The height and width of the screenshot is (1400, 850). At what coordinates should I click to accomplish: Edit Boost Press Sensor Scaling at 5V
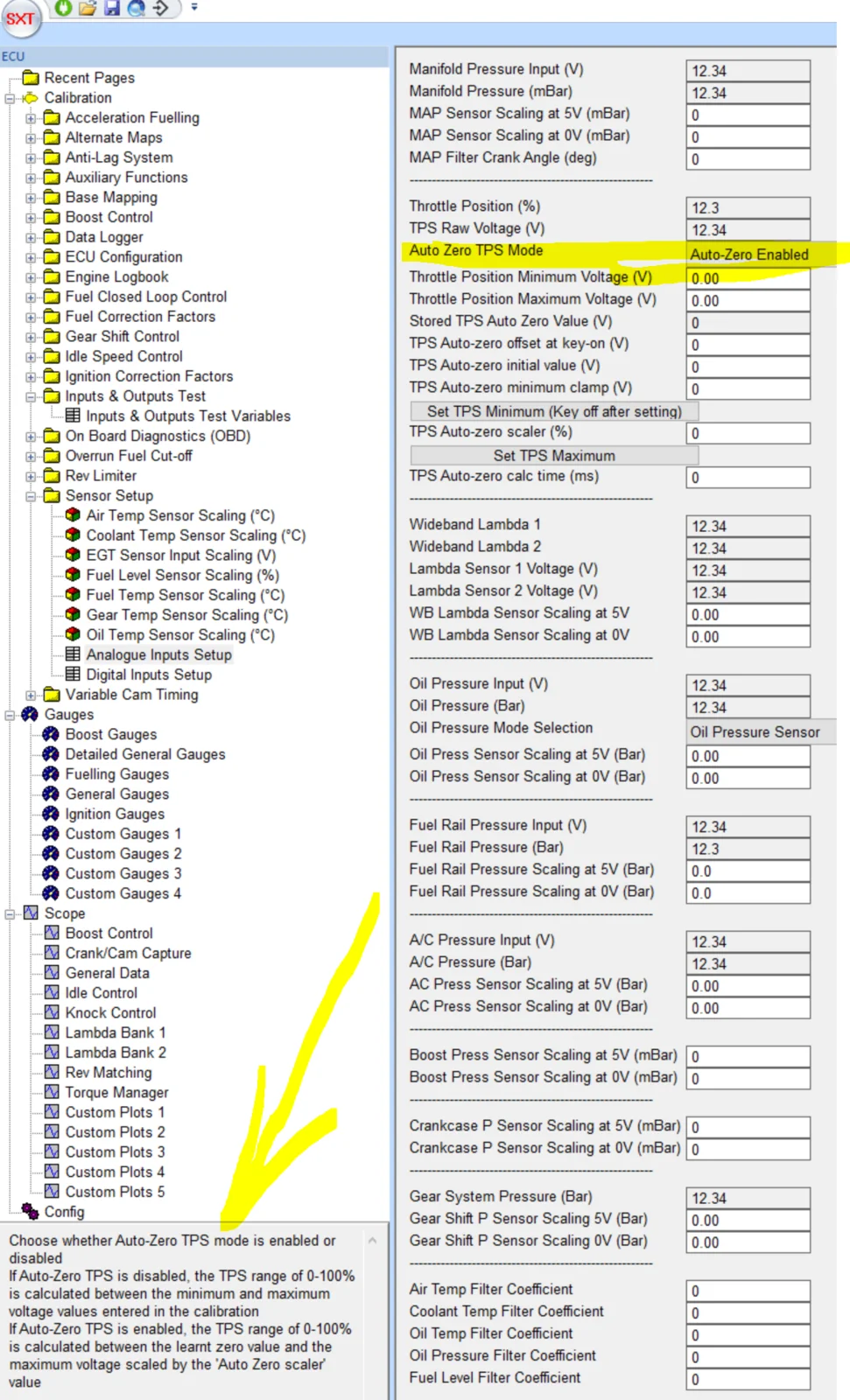pos(748,1056)
